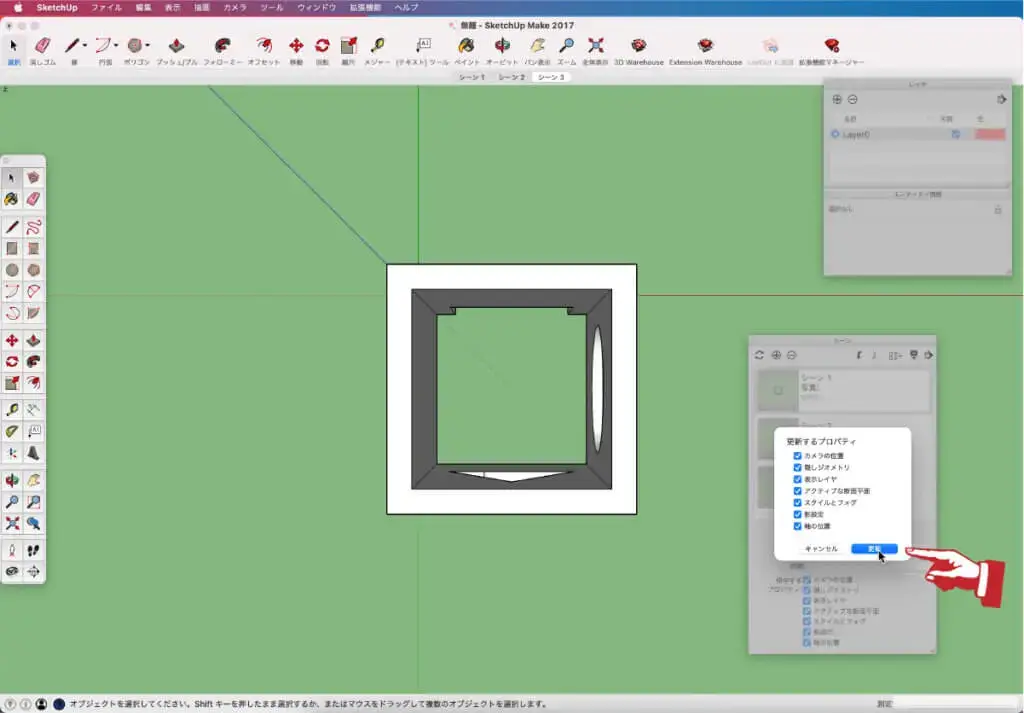
Task: Click the キャンセル button in dialog
Action: [821, 549]
